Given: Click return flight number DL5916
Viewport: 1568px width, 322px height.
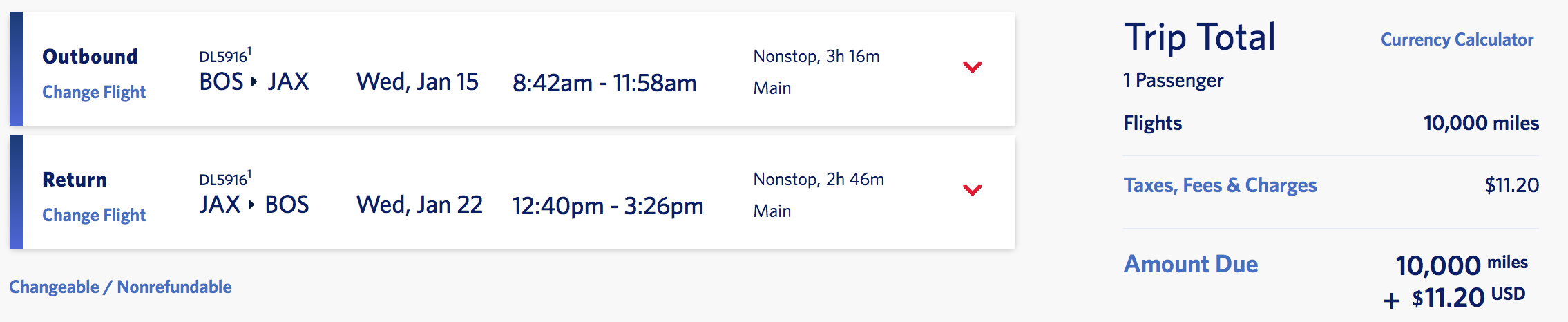Looking at the screenshot, I should [224, 180].
